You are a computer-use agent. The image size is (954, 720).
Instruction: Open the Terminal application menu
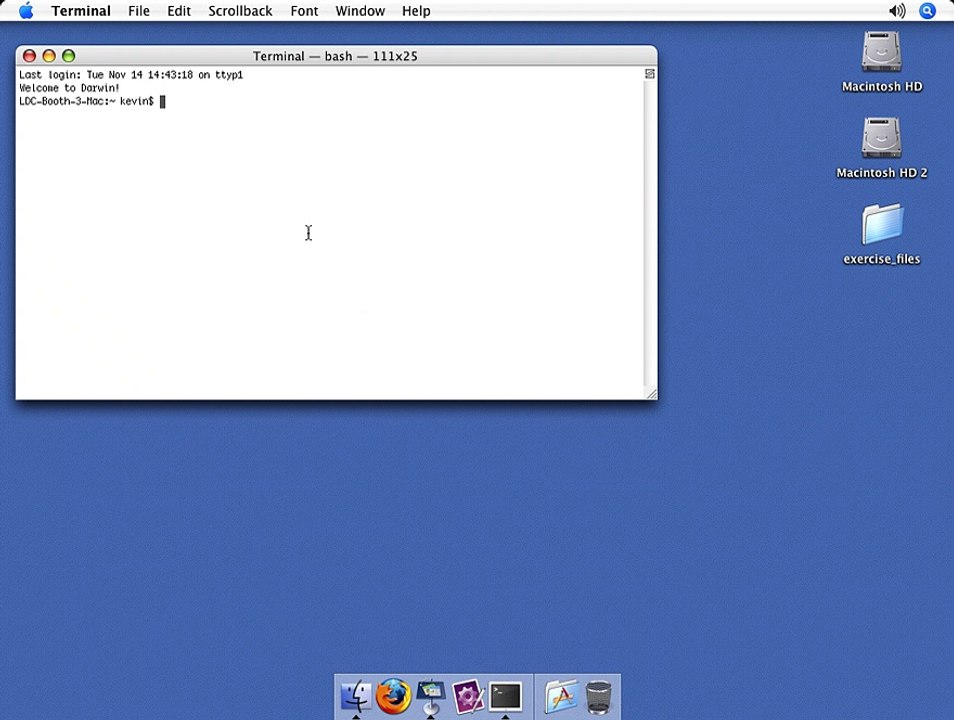81,11
